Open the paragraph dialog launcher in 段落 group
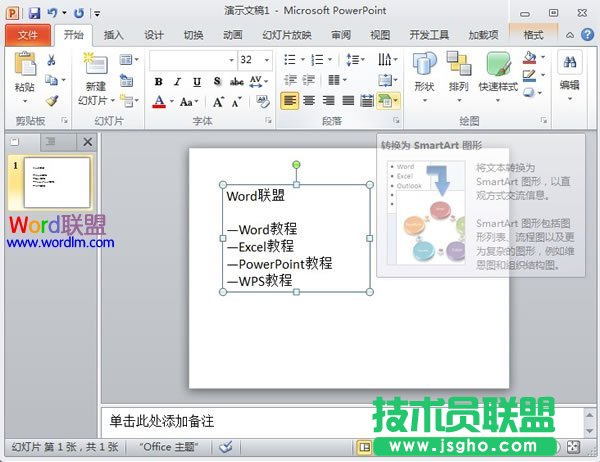Image resolution: width=600 pixels, height=462 pixels. coord(396,121)
